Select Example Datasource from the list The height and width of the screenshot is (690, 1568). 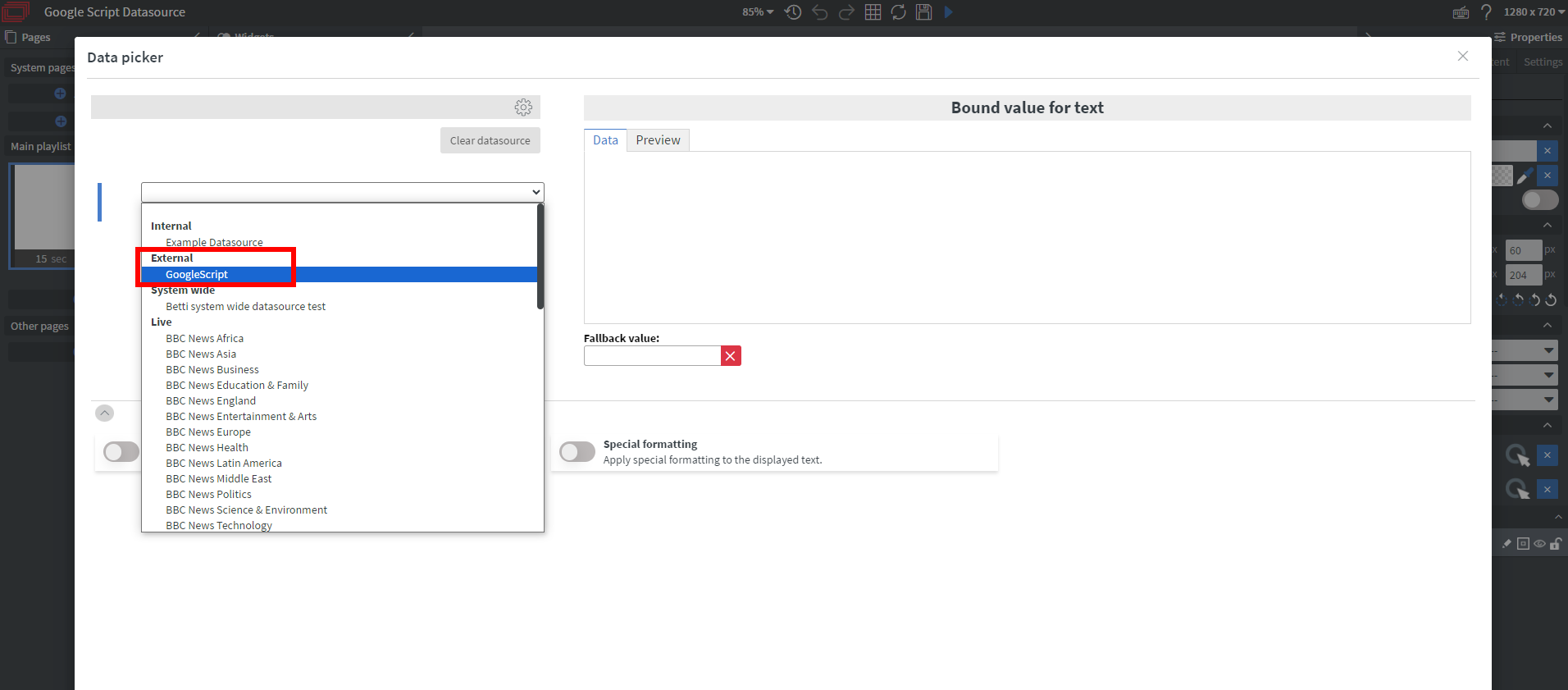(214, 242)
